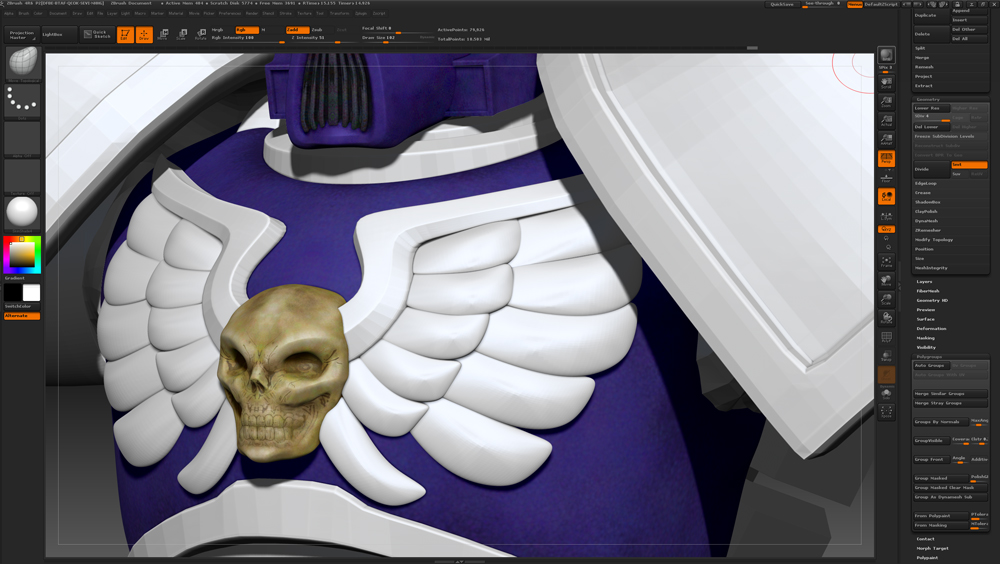Enable the Smt smoothing option
The image size is (1000, 564).
(x=969, y=164)
